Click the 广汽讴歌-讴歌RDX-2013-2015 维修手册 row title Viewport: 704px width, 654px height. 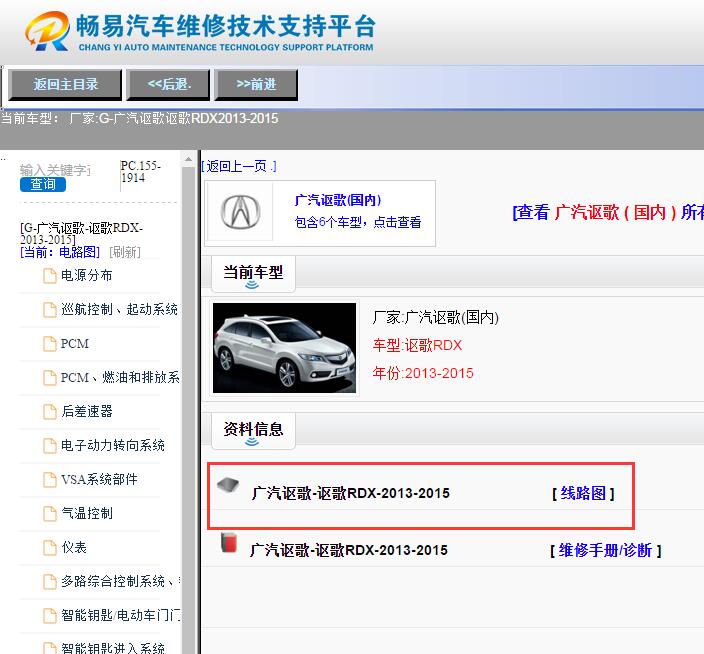(x=349, y=550)
